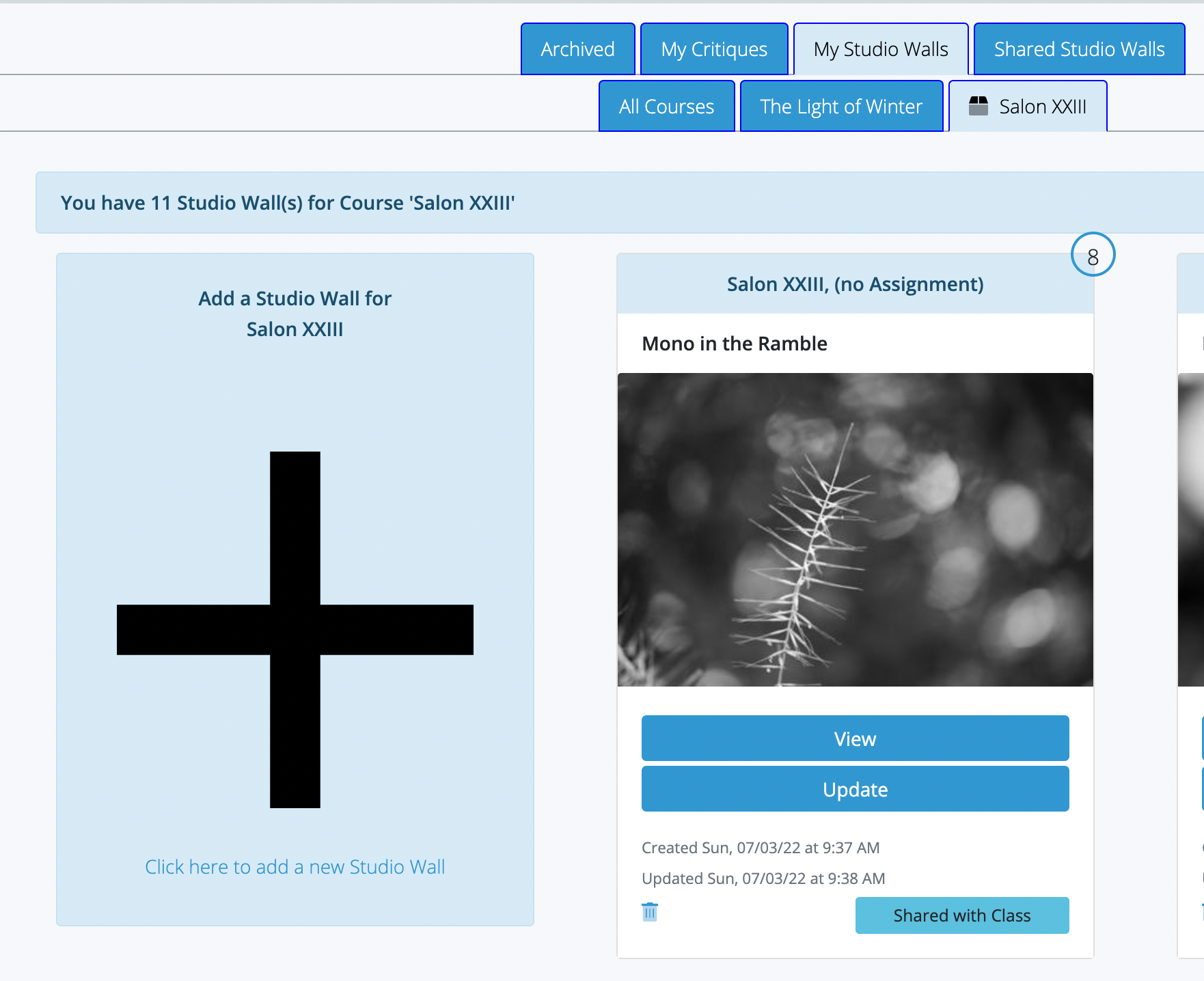Click the 'You have 11 Studio Wall(s)' banner text
The image size is (1204, 981).
pos(288,203)
